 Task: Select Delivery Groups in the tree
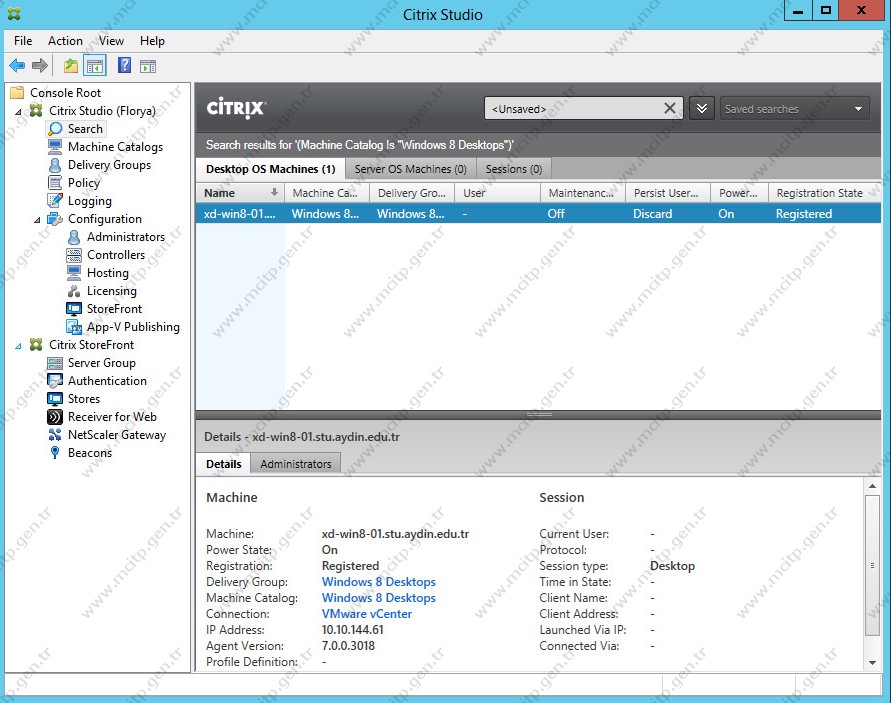tap(110, 165)
